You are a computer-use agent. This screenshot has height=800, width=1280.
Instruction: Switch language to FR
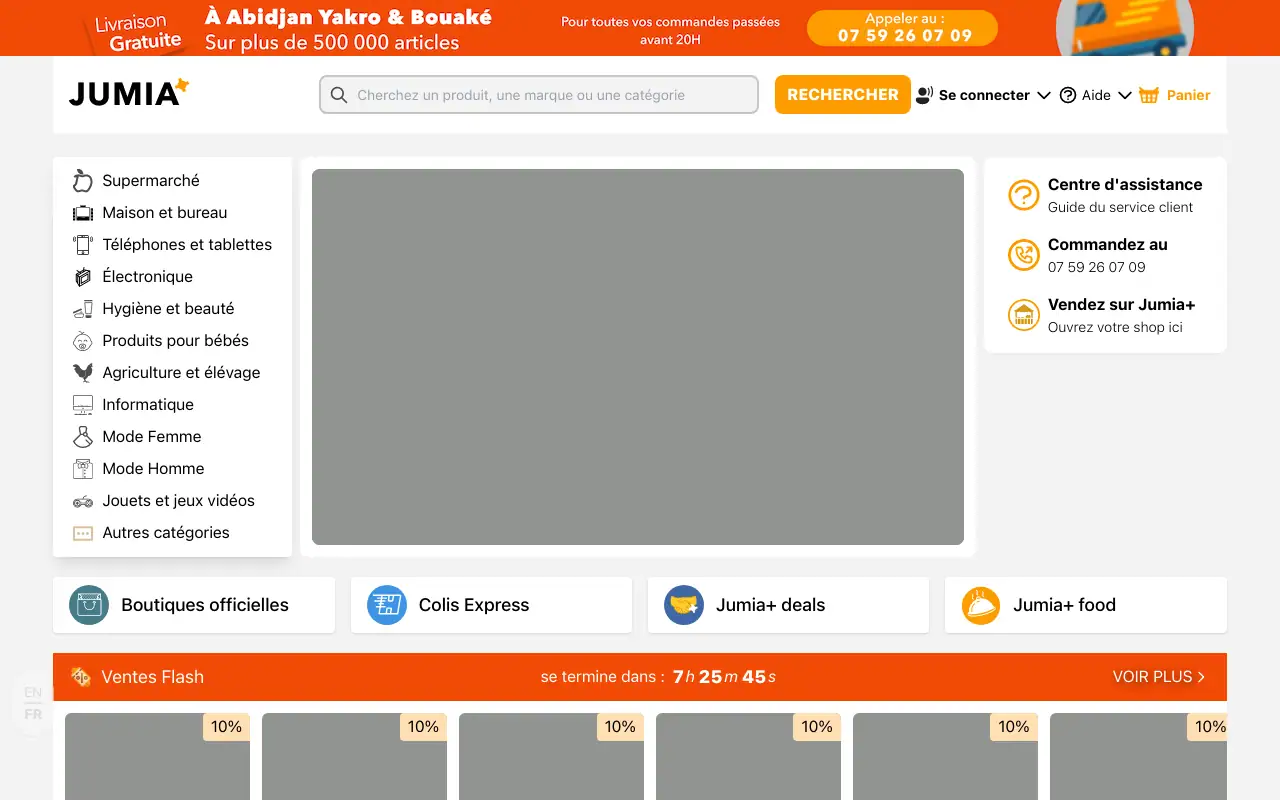pos(33,714)
